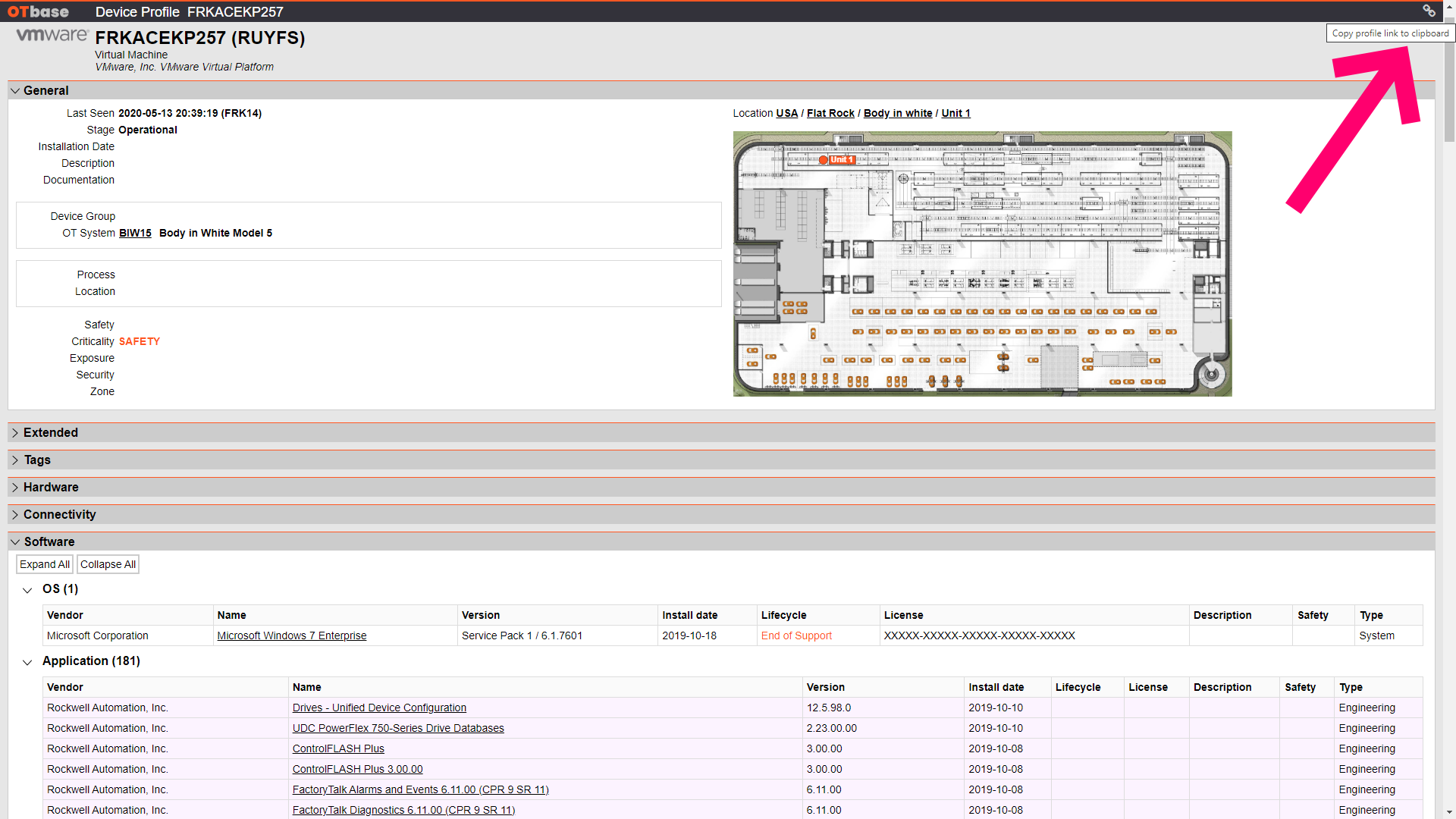This screenshot has height=819, width=1456.
Task: Click the SAFETY criticality value
Action: 140,341
